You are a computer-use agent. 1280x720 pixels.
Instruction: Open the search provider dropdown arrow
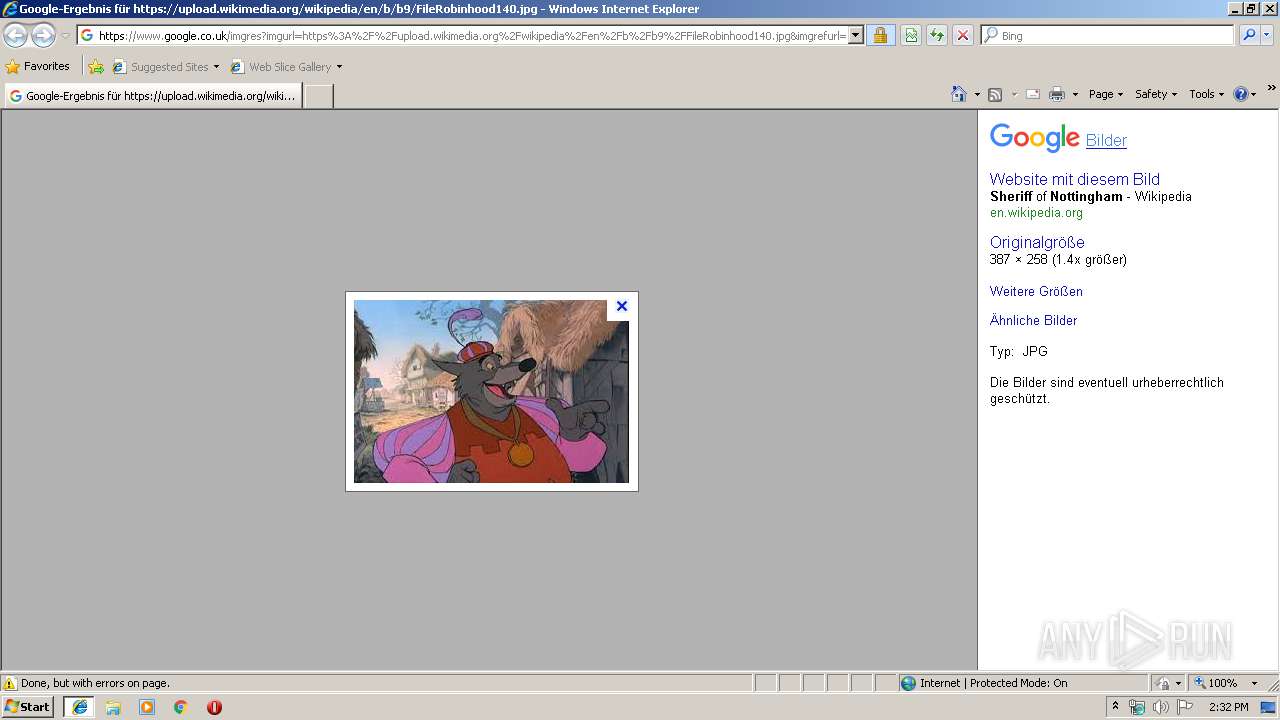pos(1267,35)
